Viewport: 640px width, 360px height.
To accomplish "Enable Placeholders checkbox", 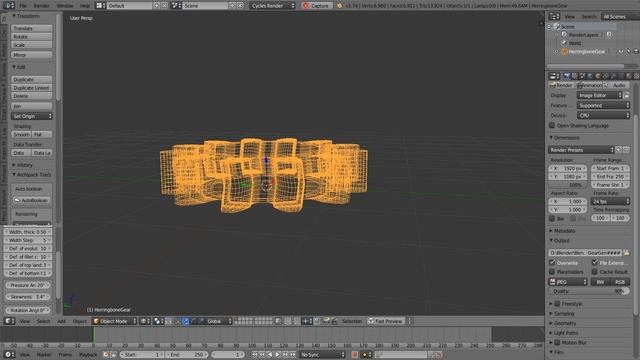I will (x=552, y=271).
